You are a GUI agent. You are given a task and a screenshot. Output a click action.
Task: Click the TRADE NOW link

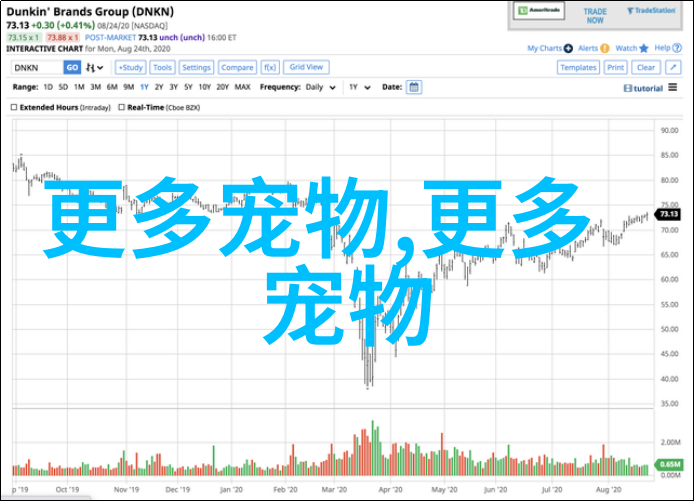(x=595, y=16)
